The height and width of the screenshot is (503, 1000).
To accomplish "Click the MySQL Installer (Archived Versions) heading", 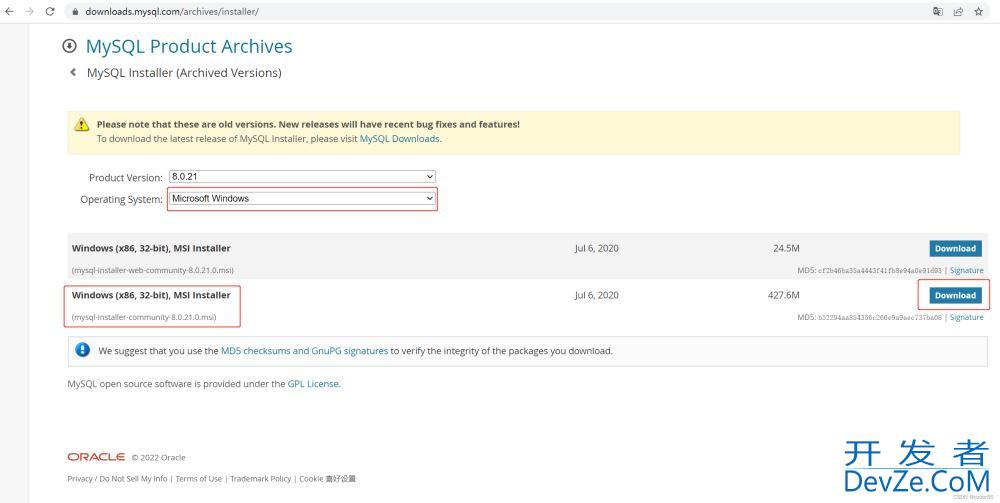I will (184, 73).
